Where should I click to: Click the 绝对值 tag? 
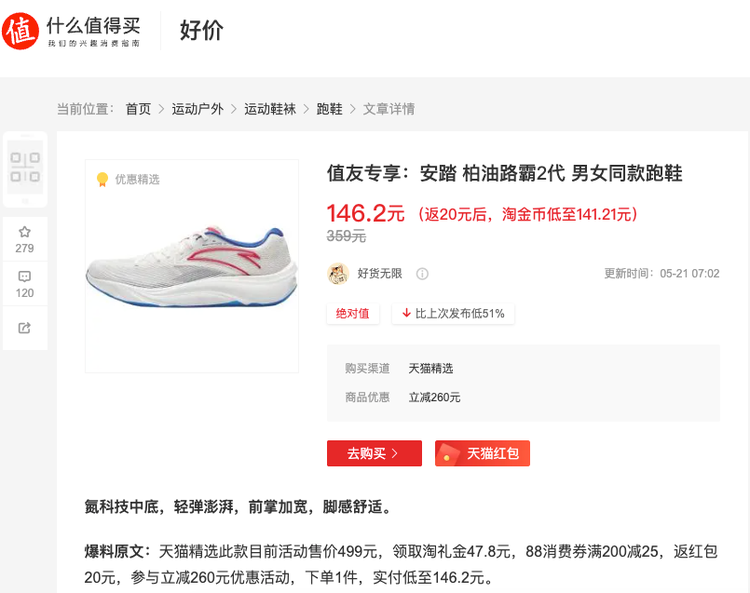[353, 314]
